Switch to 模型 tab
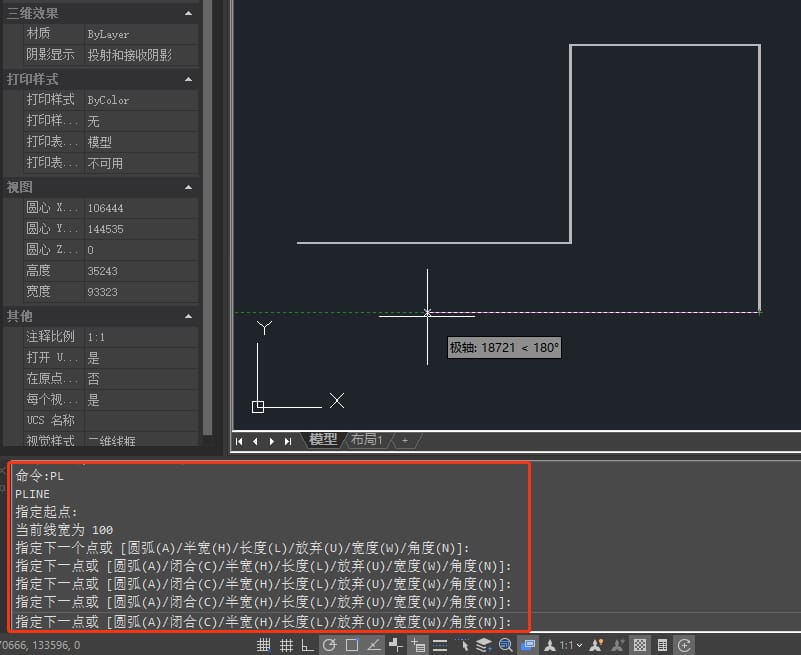 [x=323, y=439]
